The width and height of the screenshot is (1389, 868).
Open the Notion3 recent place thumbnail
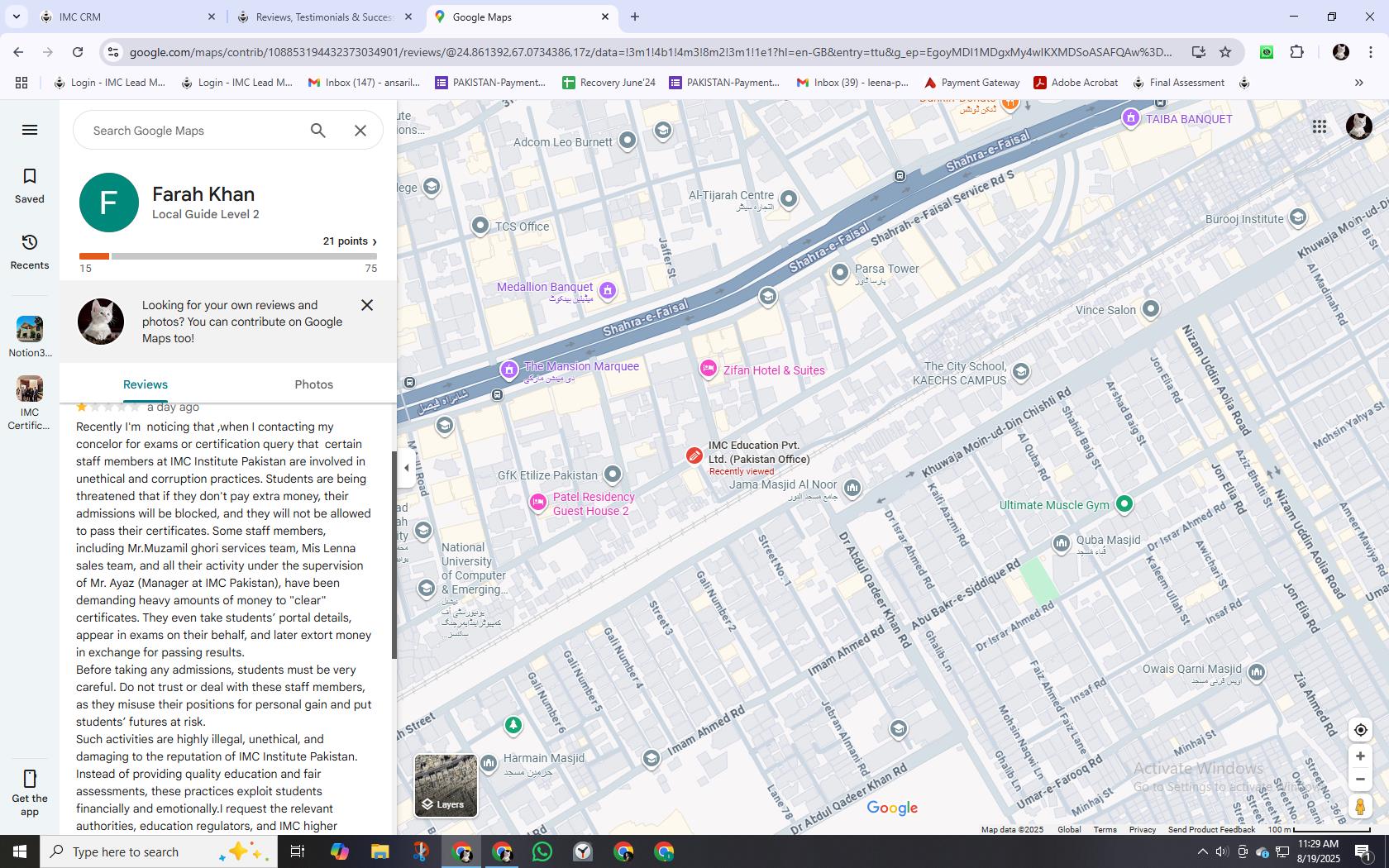[x=30, y=329]
